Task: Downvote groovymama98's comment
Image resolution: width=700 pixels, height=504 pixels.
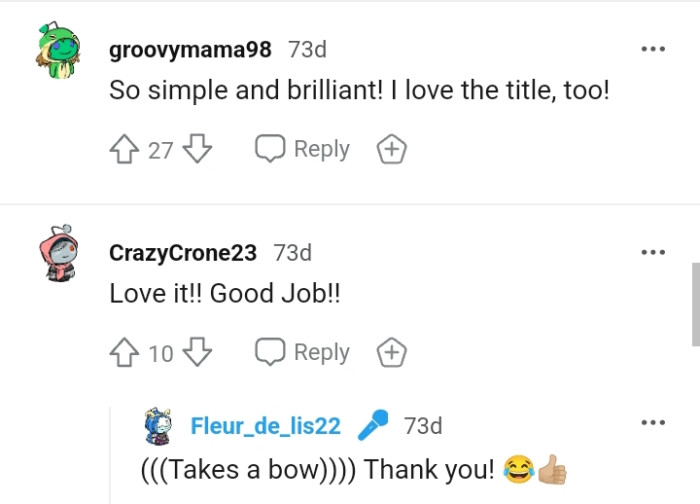Action: (x=199, y=150)
